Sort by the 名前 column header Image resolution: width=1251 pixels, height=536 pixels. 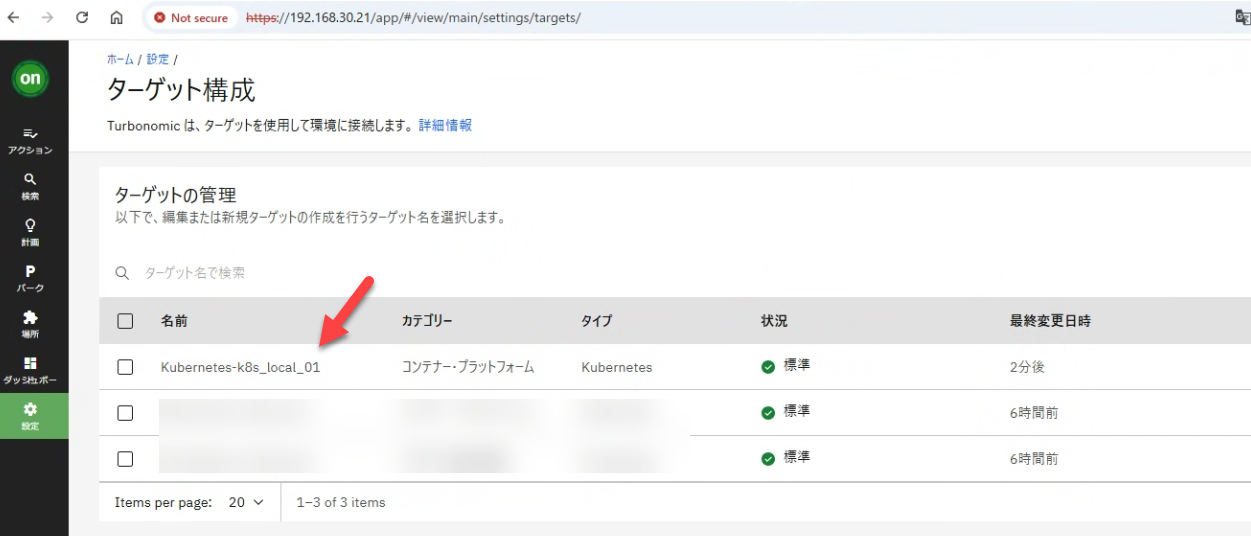[x=174, y=321]
